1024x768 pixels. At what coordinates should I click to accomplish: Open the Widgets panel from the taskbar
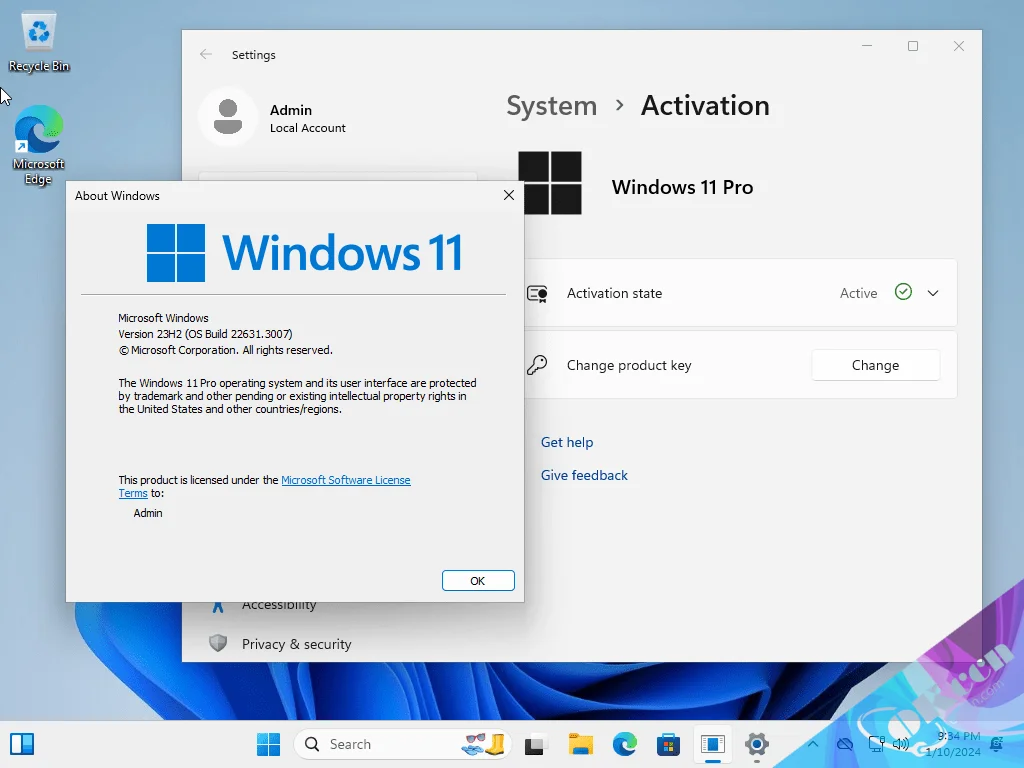[x=22, y=744]
